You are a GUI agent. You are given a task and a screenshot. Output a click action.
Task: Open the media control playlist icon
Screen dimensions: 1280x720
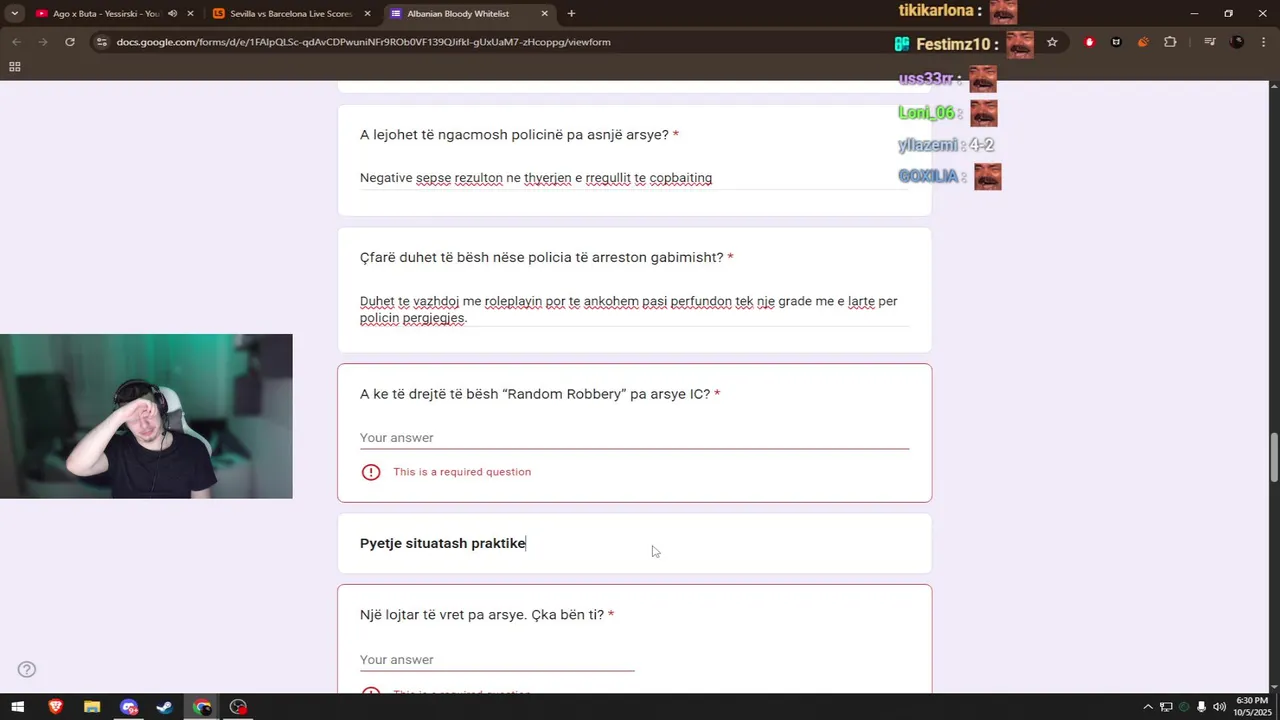[x=1210, y=42]
